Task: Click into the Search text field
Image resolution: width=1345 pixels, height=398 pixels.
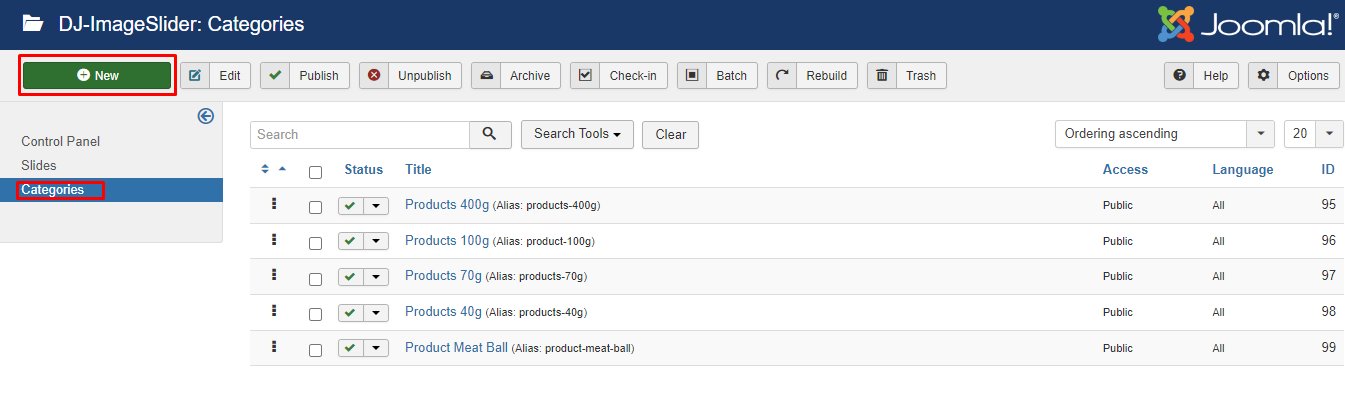Action: (360, 134)
